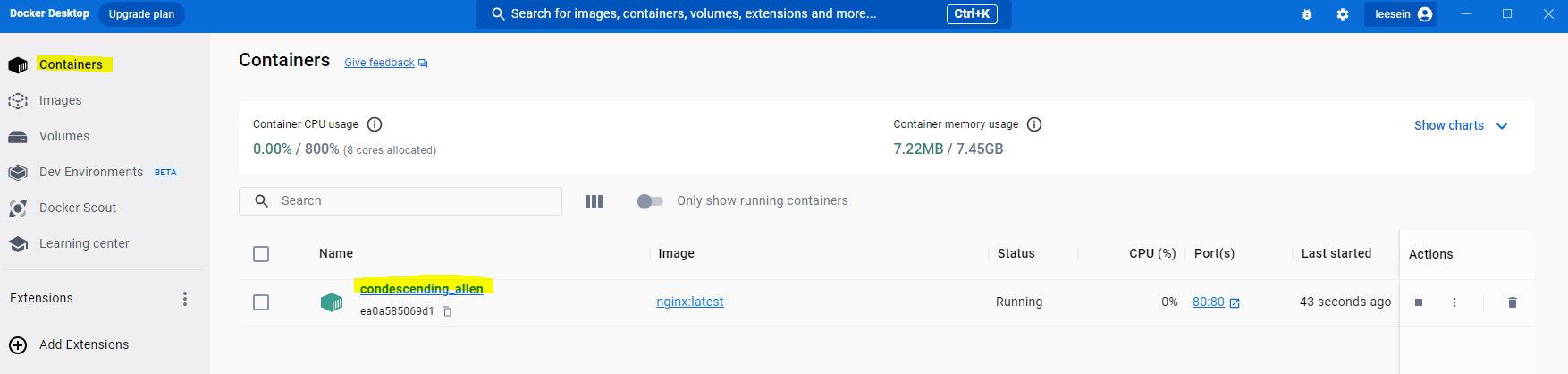Click the Images icon in sidebar

click(x=18, y=101)
